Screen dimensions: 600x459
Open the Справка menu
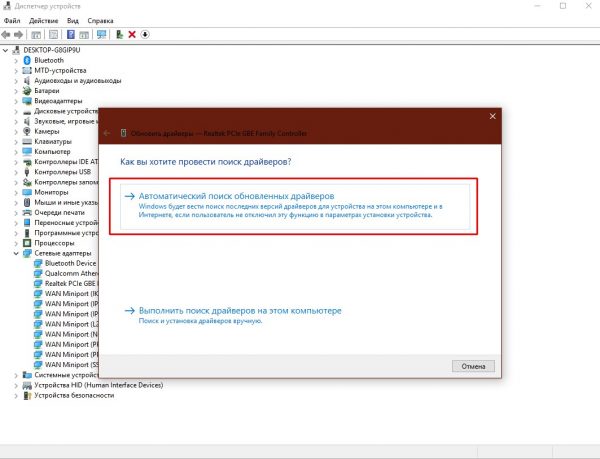(100, 21)
